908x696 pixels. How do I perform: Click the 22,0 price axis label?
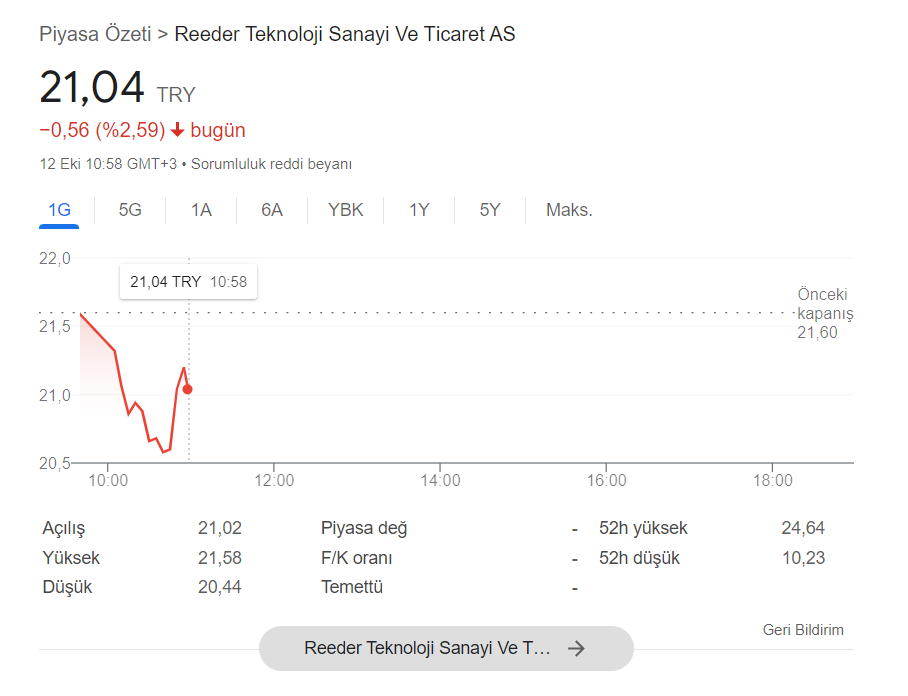pyautogui.click(x=54, y=258)
